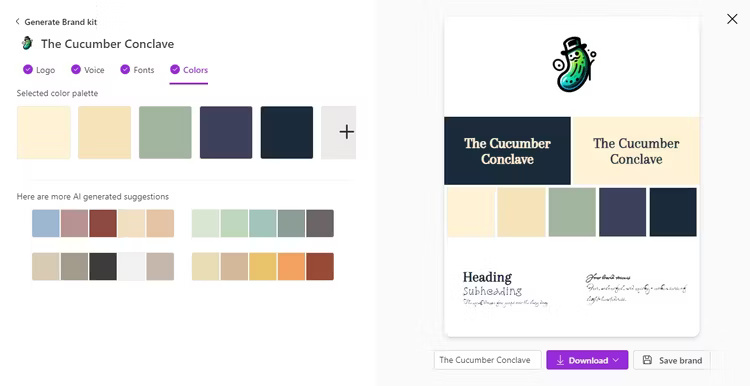Choose the yellow-orange suggested palette
The width and height of the screenshot is (750, 386).
tap(263, 266)
